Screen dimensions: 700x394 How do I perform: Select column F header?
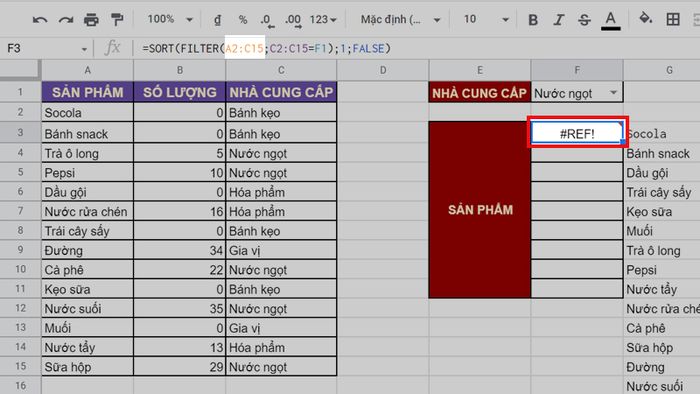pyautogui.click(x=577, y=70)
